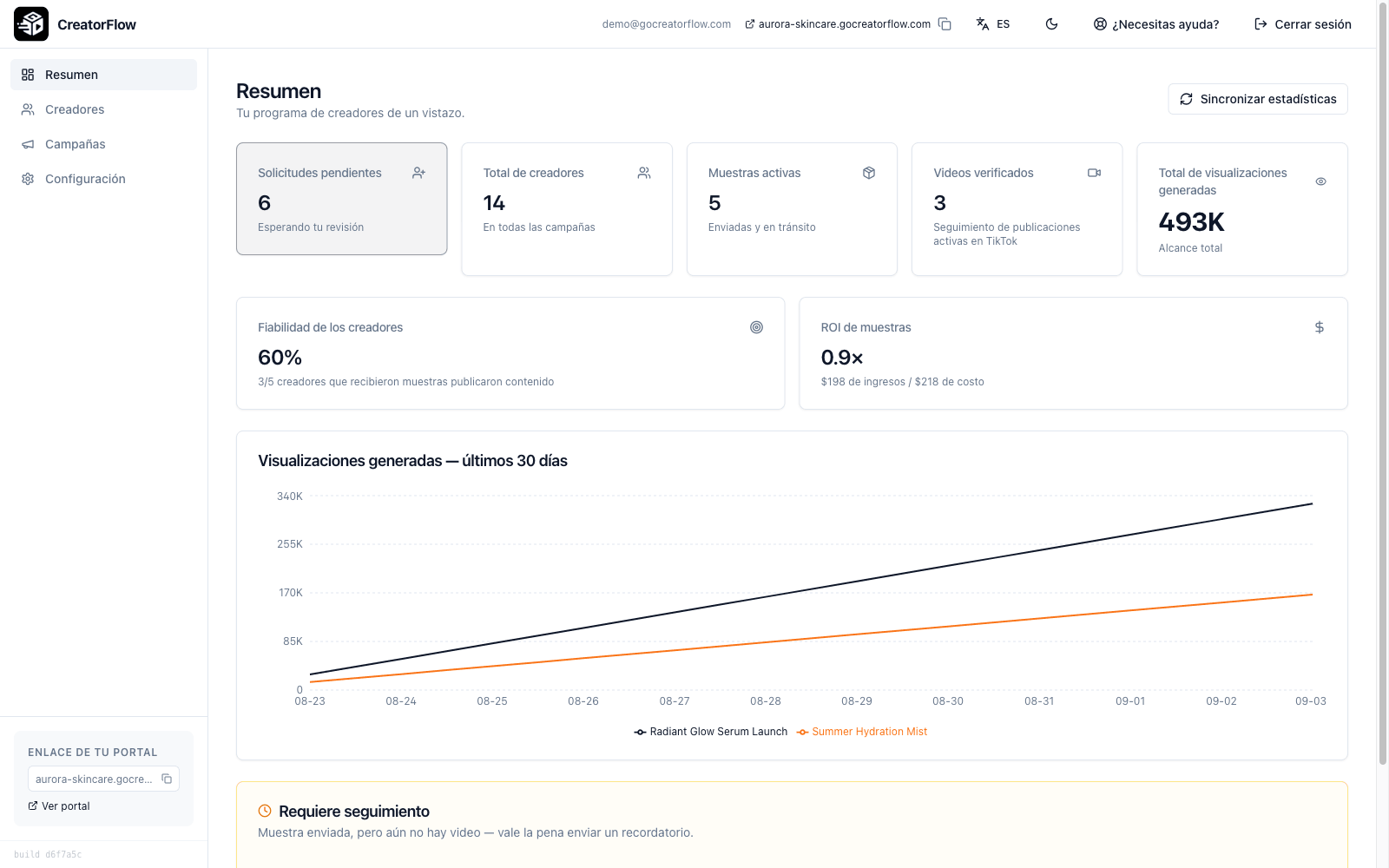Click the 493K total views value
Screen dimensions: 1389x868
pyautogui.click(x=1191, y=222)
